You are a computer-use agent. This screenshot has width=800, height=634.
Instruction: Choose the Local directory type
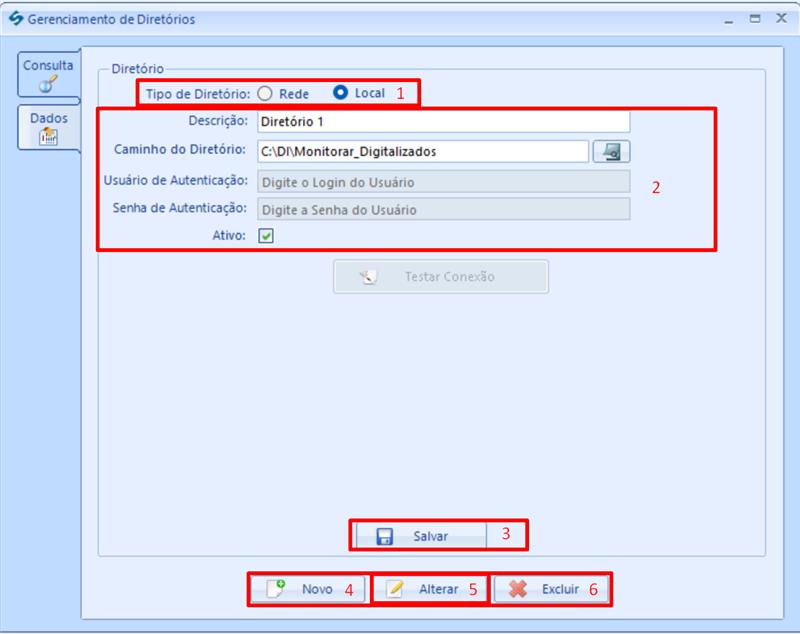click(341, 93)
